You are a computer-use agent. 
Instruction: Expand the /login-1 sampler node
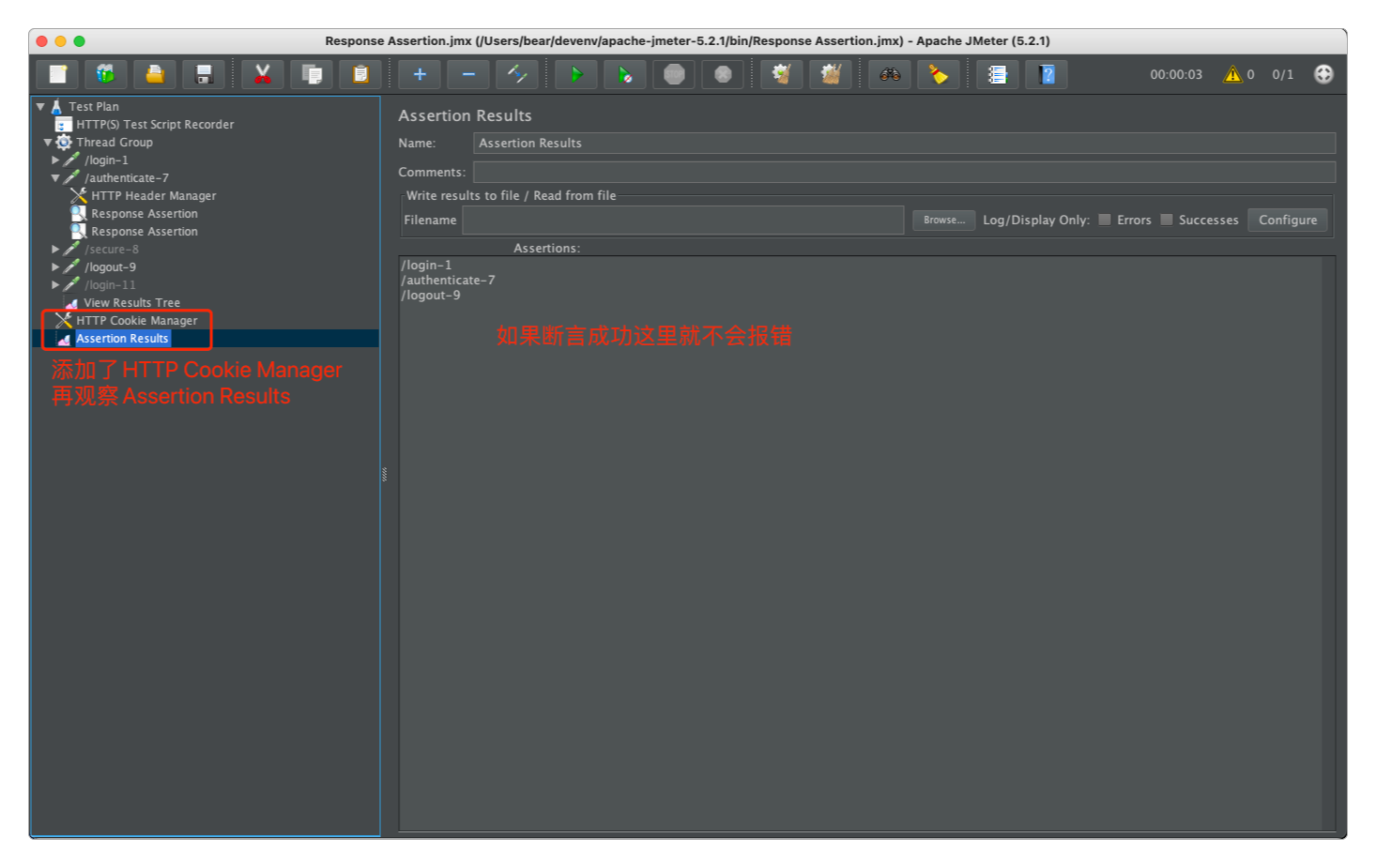(x=55, y=160)
